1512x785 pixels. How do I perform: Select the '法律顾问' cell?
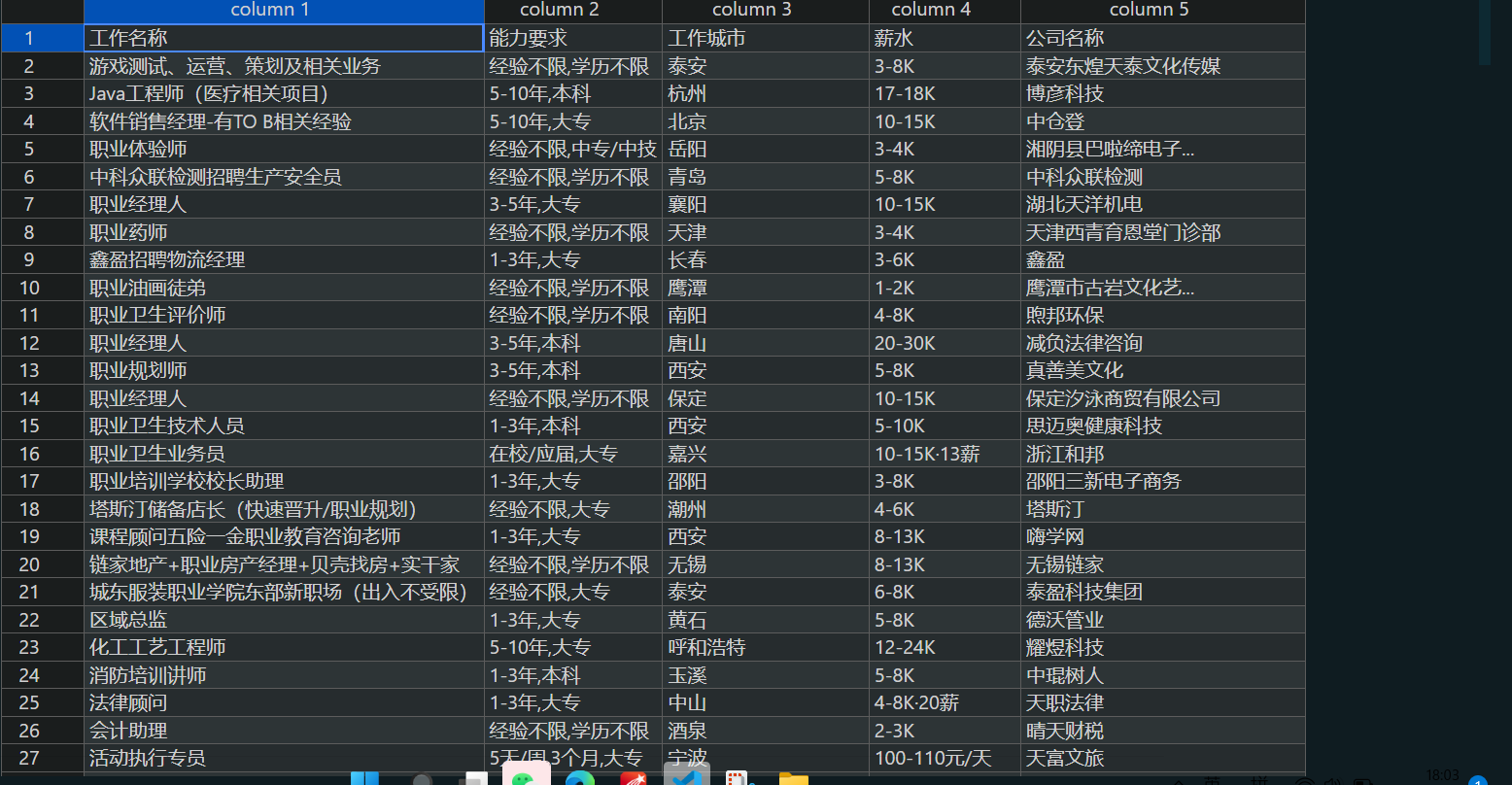click(x=284, y=702)
